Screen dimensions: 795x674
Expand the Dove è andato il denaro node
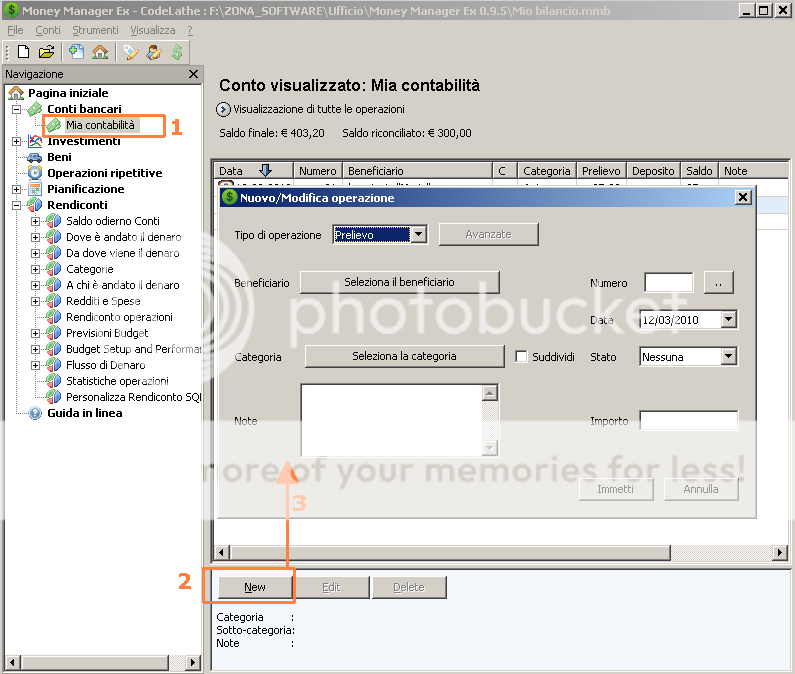tap(35, 237)
